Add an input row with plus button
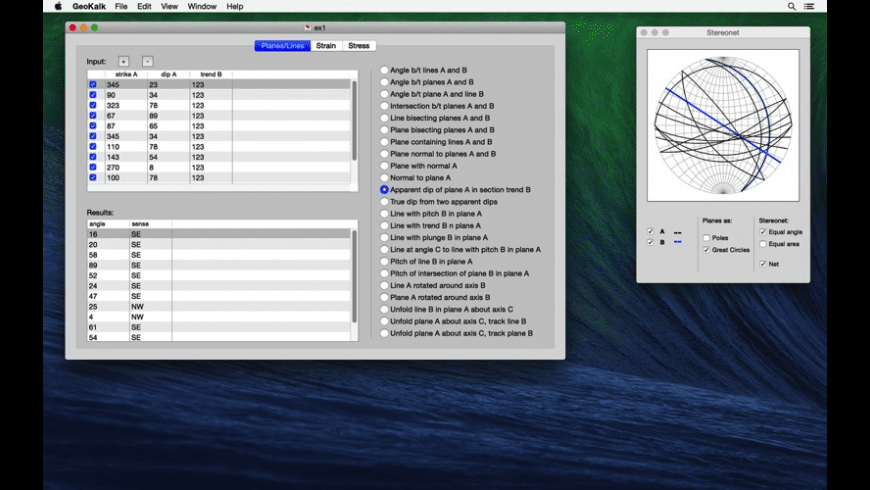Screen dimensions: 870x490 pyautogui.click(x=123, y=62)
